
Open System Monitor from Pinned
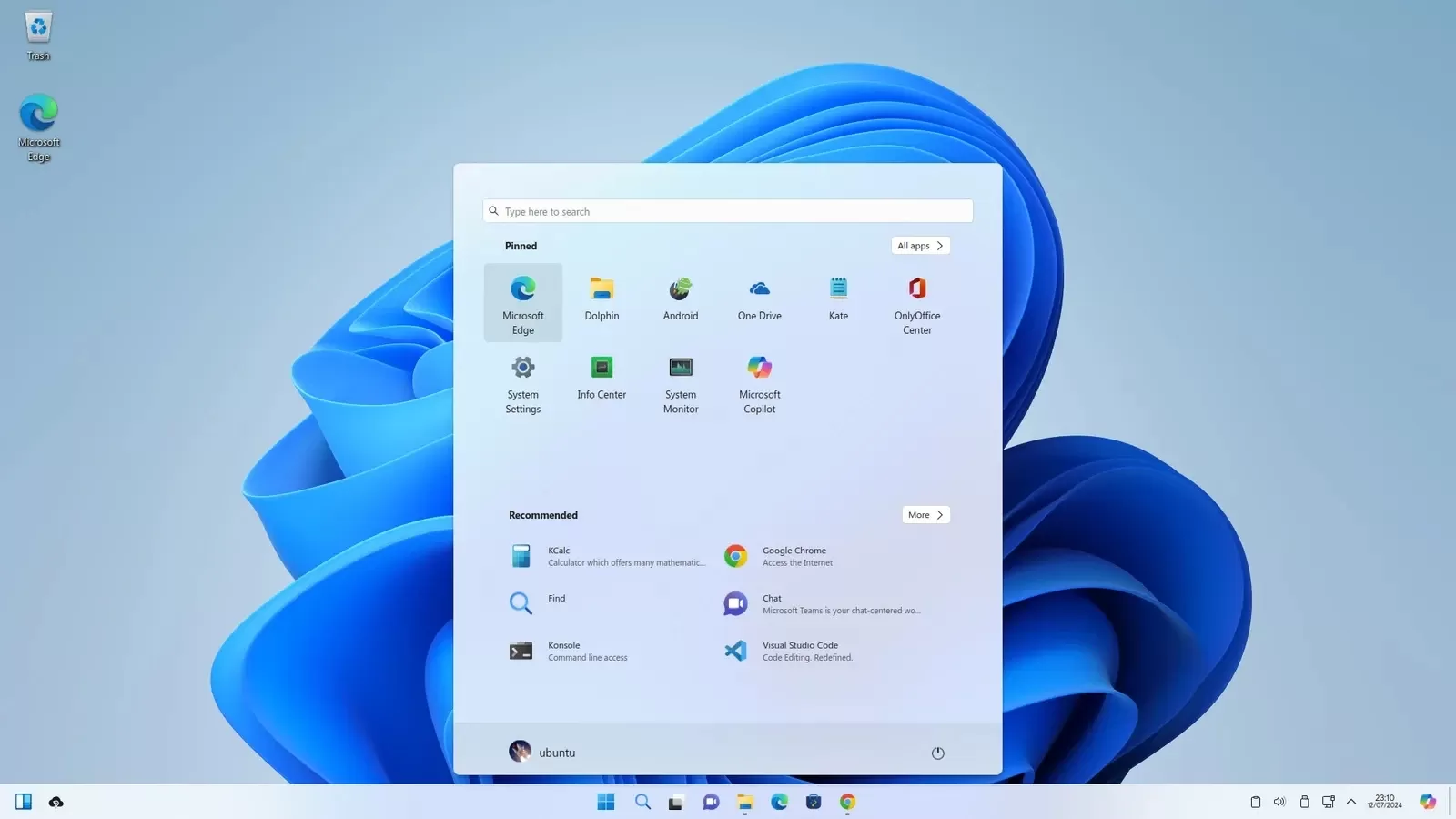(x=680, y=382)
